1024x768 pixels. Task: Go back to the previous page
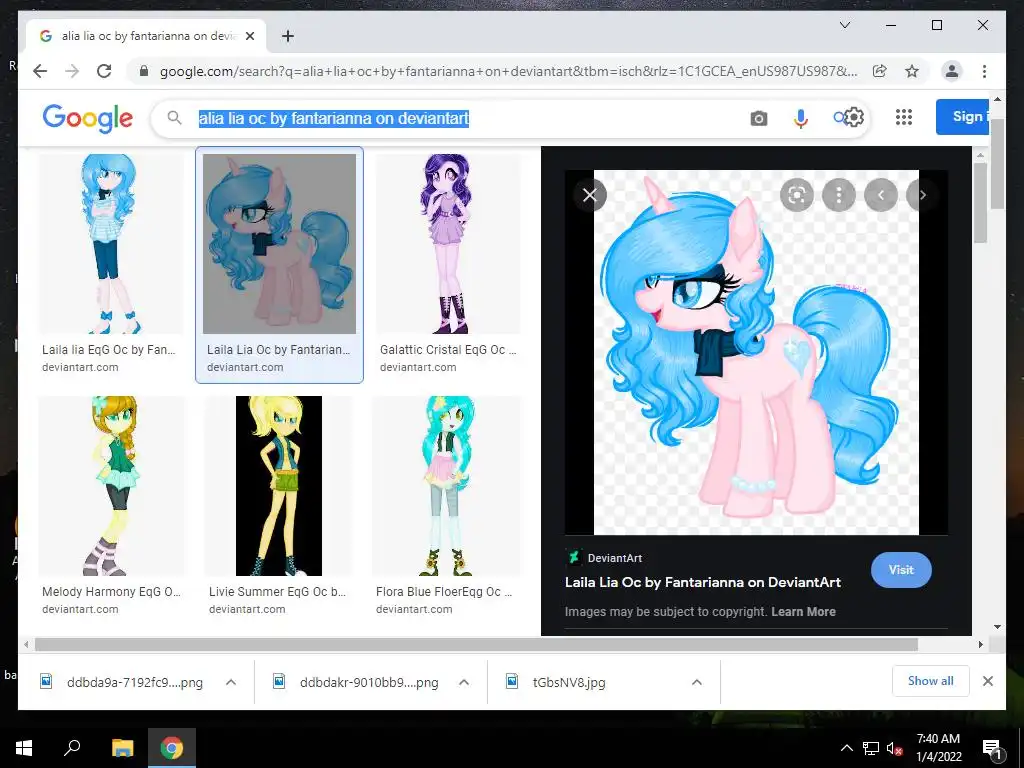40,71
